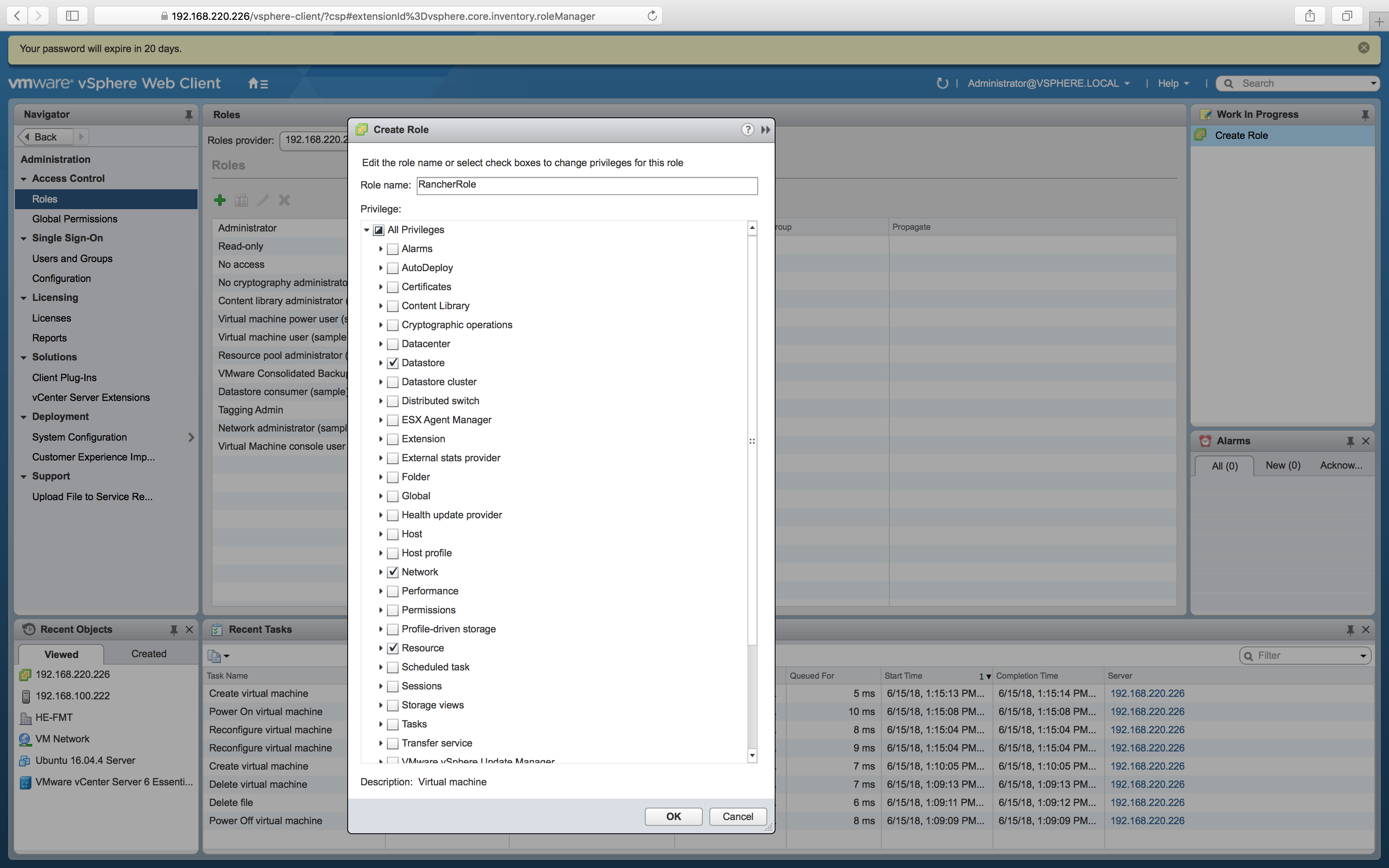Image resolution: width=1389 pixels, height=868 pixels.
Task: Minimize dialog with double-arrow icon
Action: [765, 130]
